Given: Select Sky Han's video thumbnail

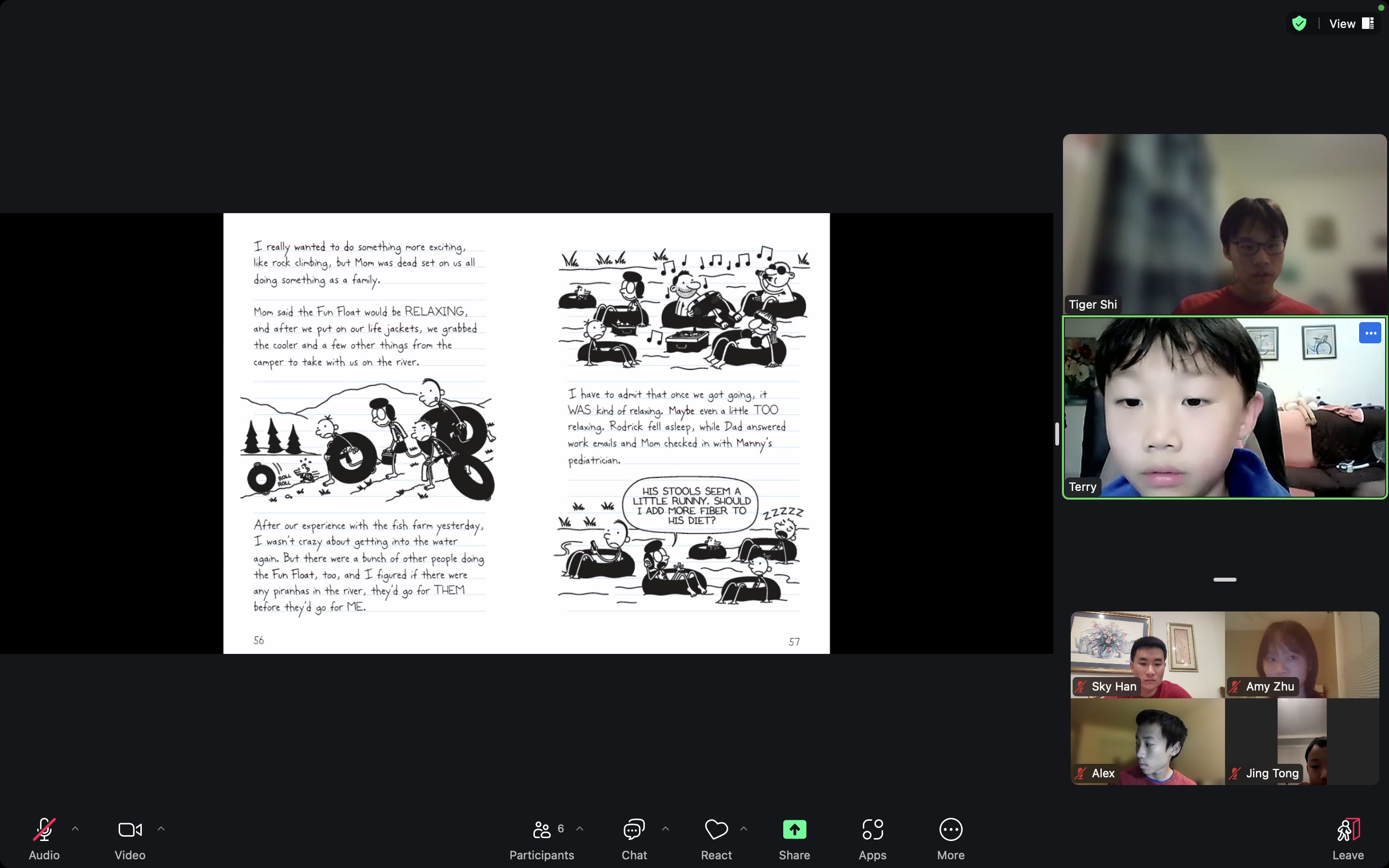Looking at the screenshot, I should click(x=1147, y=654).
